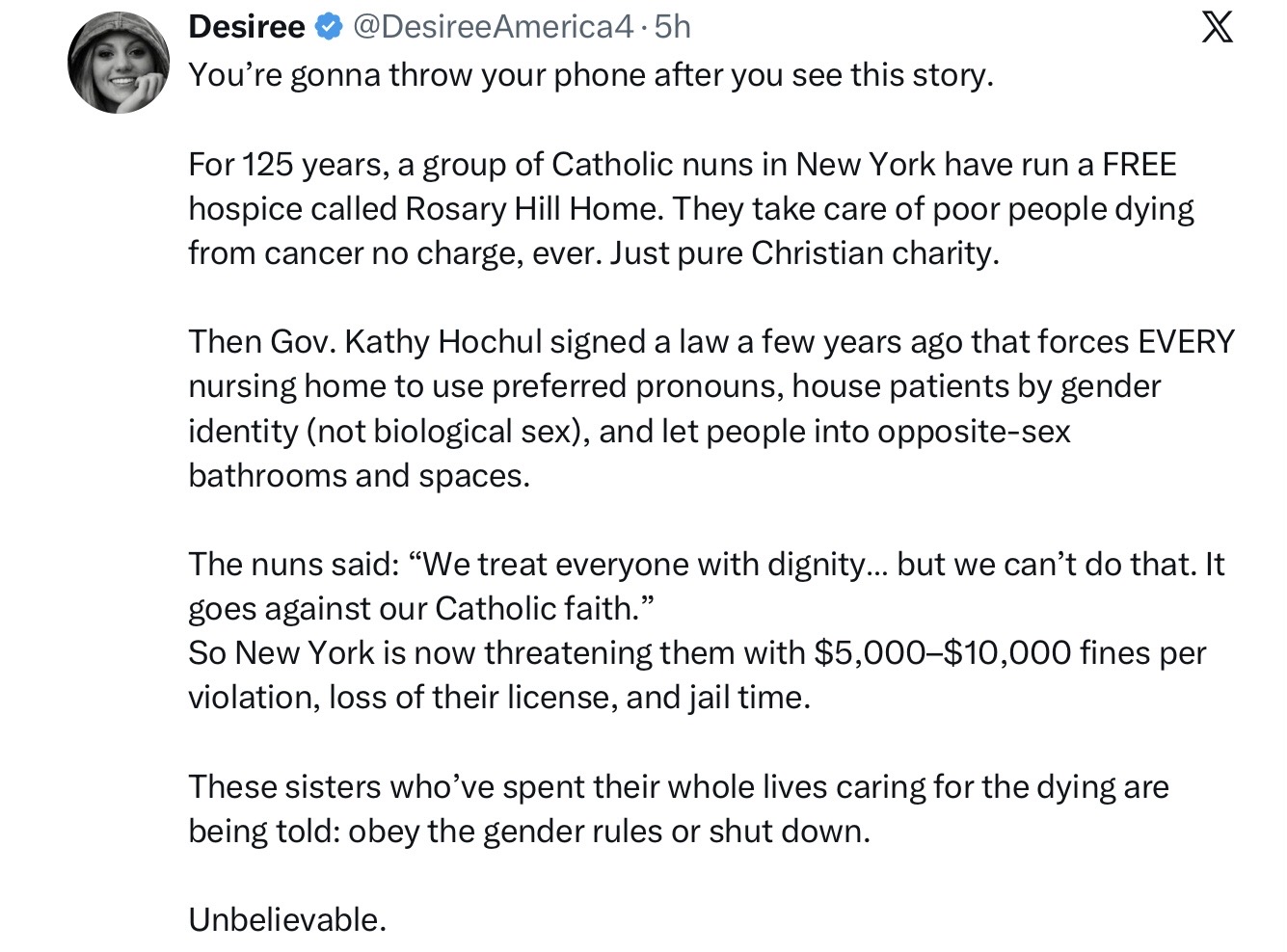Click the blue verified badge
This screenshot has height=952, width=1287.
[x=329, y=27]
